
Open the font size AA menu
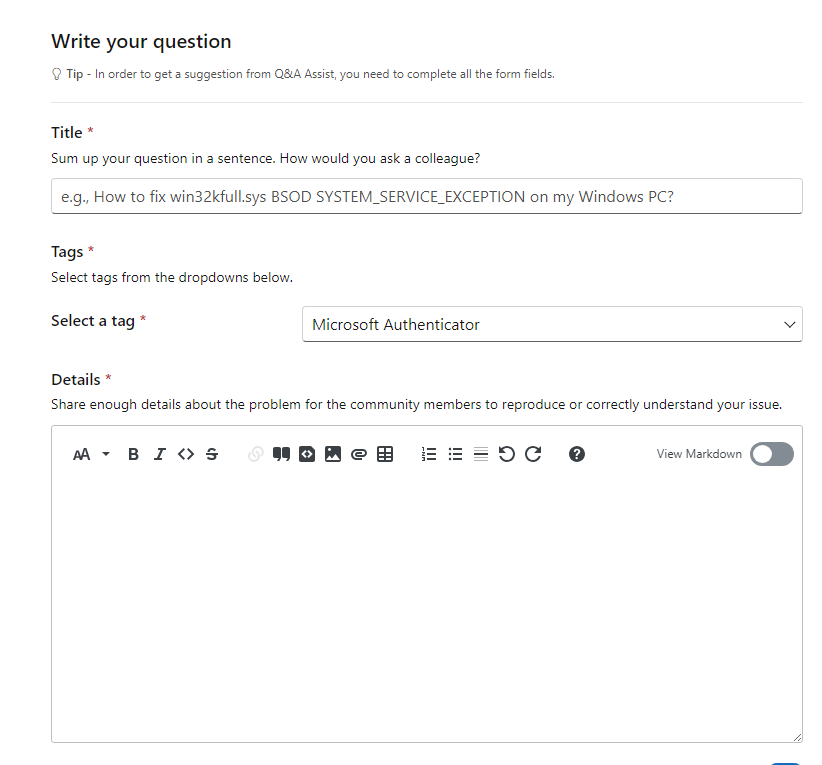pos(82,454)
